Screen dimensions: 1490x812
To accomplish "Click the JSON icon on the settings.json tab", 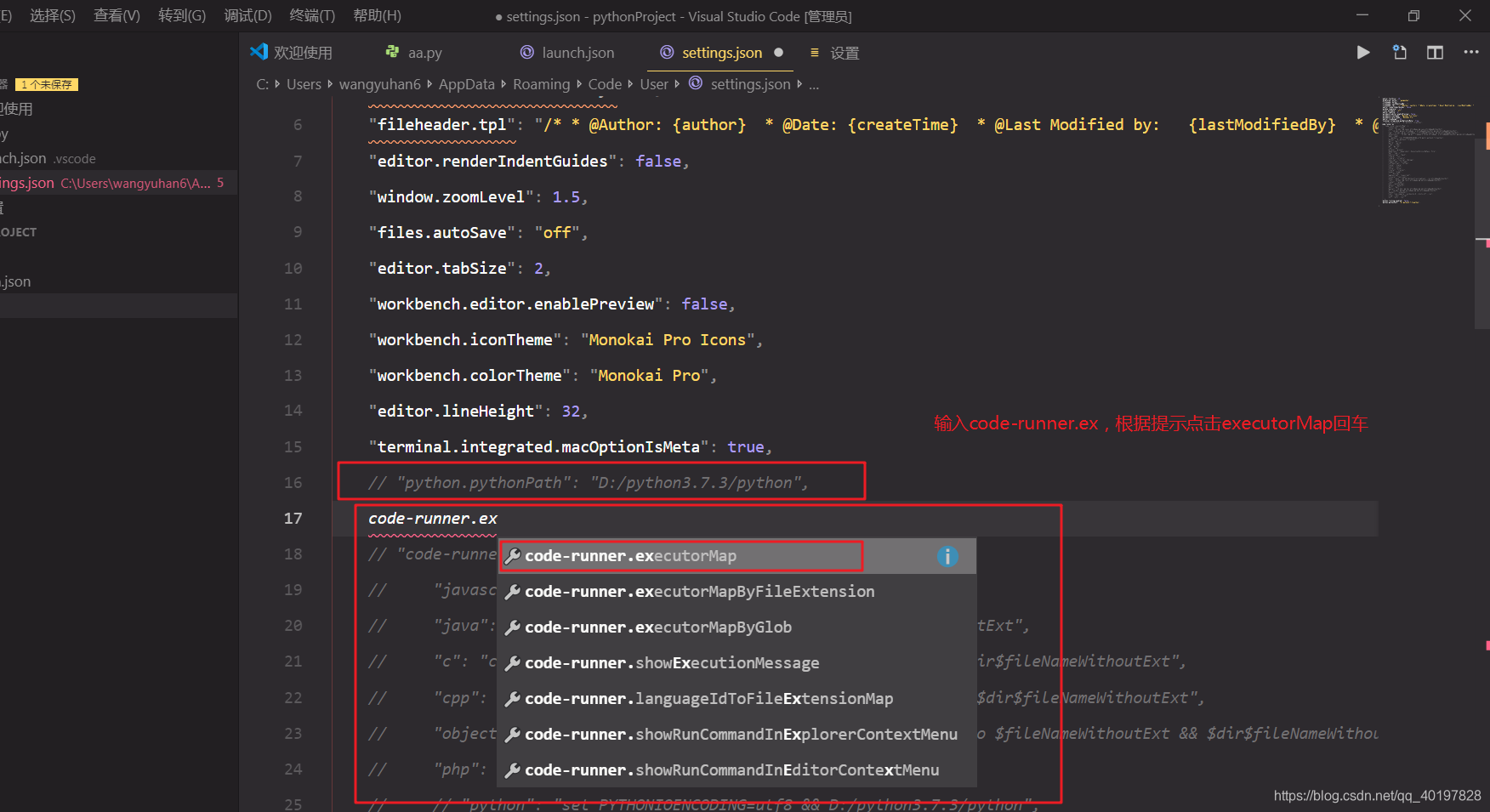I will 667,52.
